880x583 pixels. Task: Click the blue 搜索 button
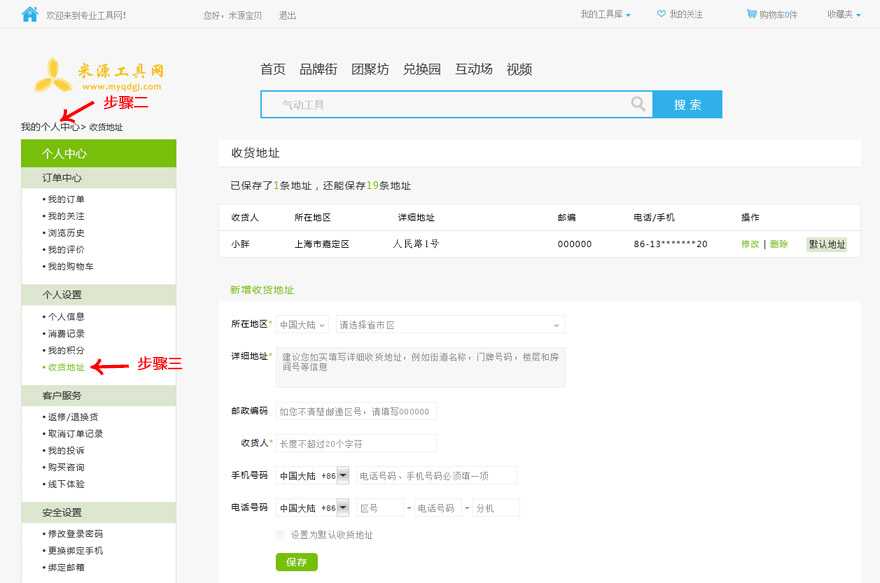pyautogui.click(x=688, y=104)
